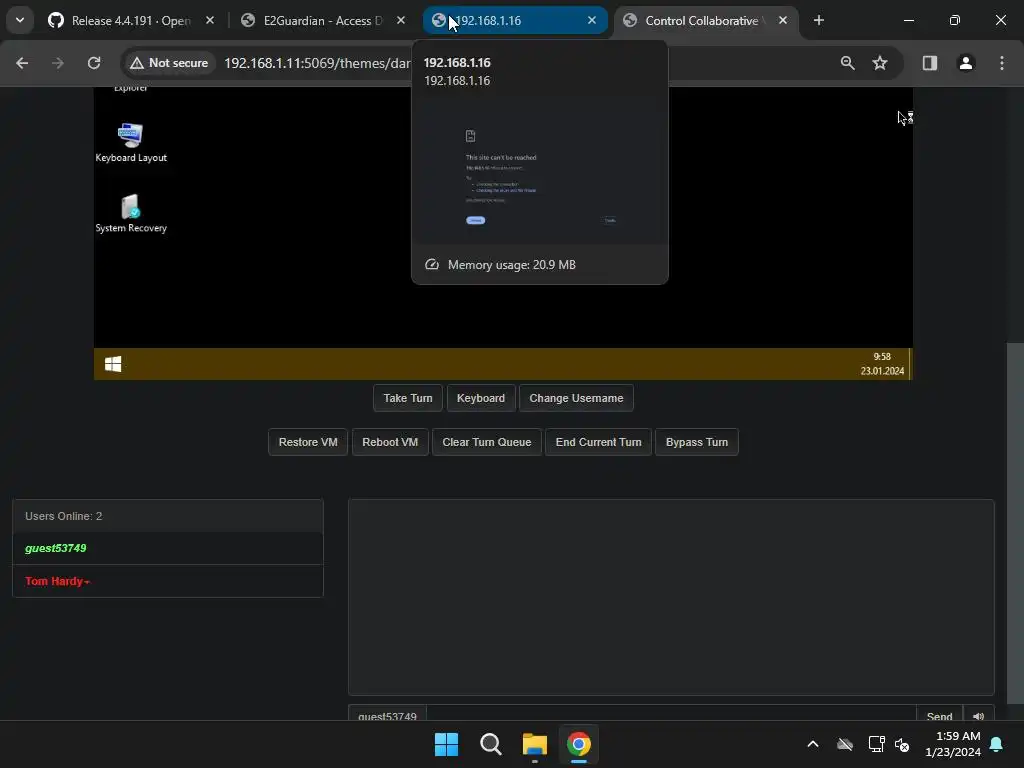Open the notifications bell icon
Screen dimensions: 1024x768
[996, 744]
